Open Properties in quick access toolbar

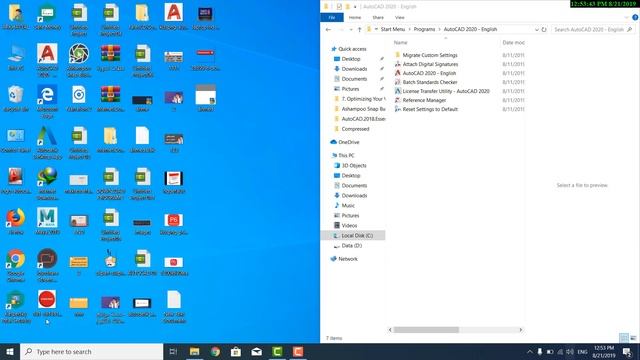pos(339,7)
